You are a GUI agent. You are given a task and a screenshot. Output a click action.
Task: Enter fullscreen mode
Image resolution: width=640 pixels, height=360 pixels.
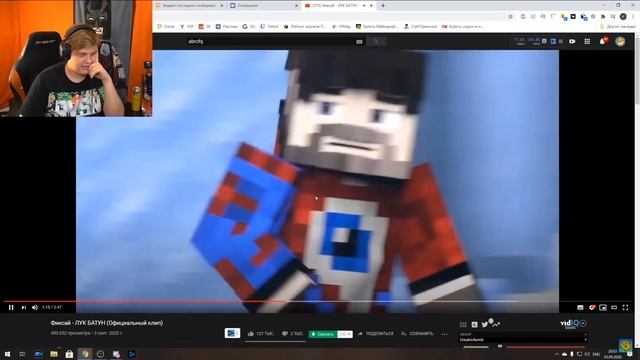click(625, 307)
